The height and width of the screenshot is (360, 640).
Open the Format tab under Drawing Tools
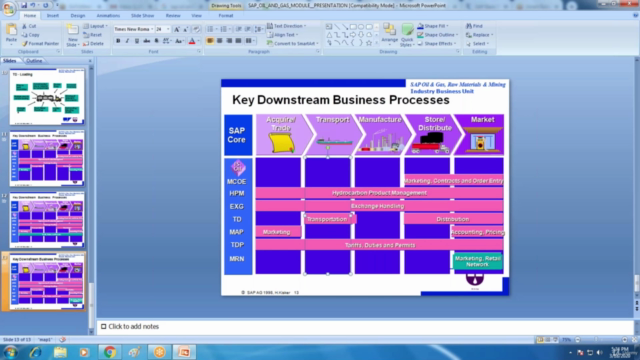click(226, 16)
